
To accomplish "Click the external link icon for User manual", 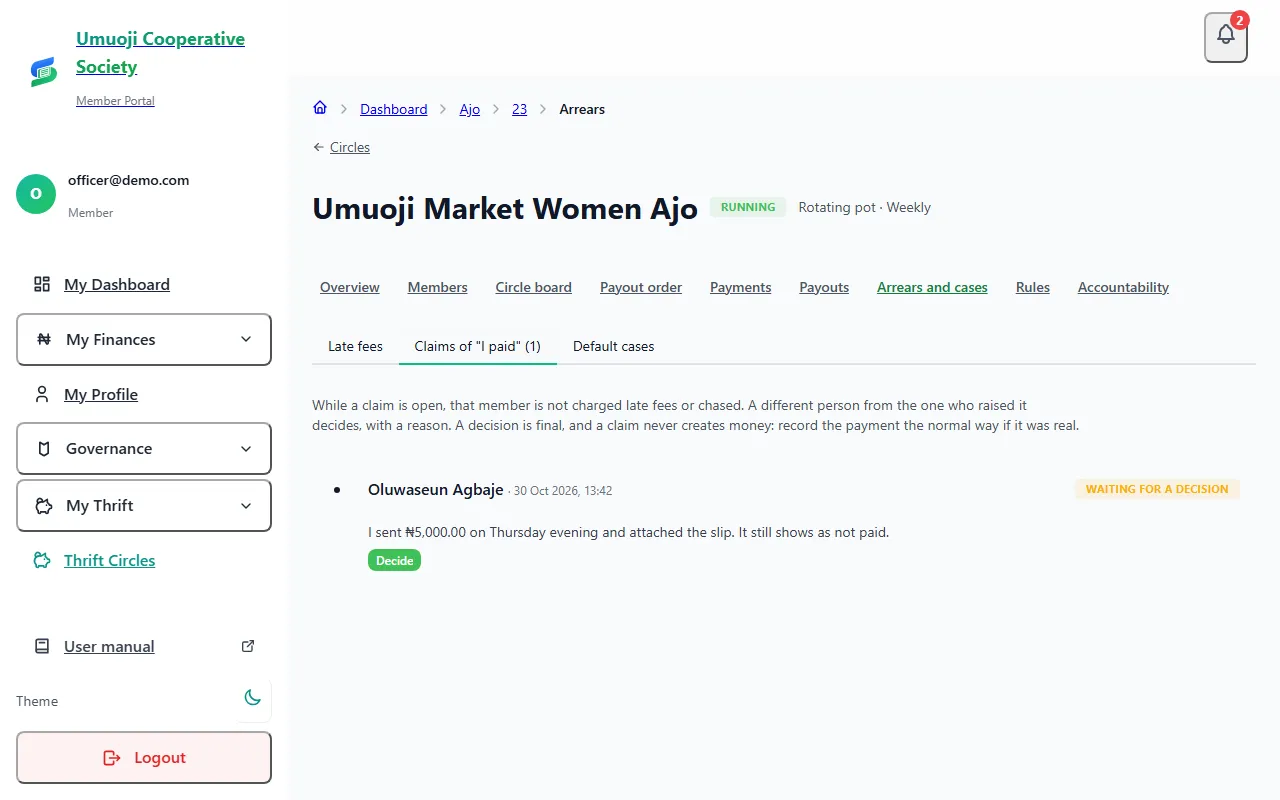I will pyautogui.click(x=249, y=646).
